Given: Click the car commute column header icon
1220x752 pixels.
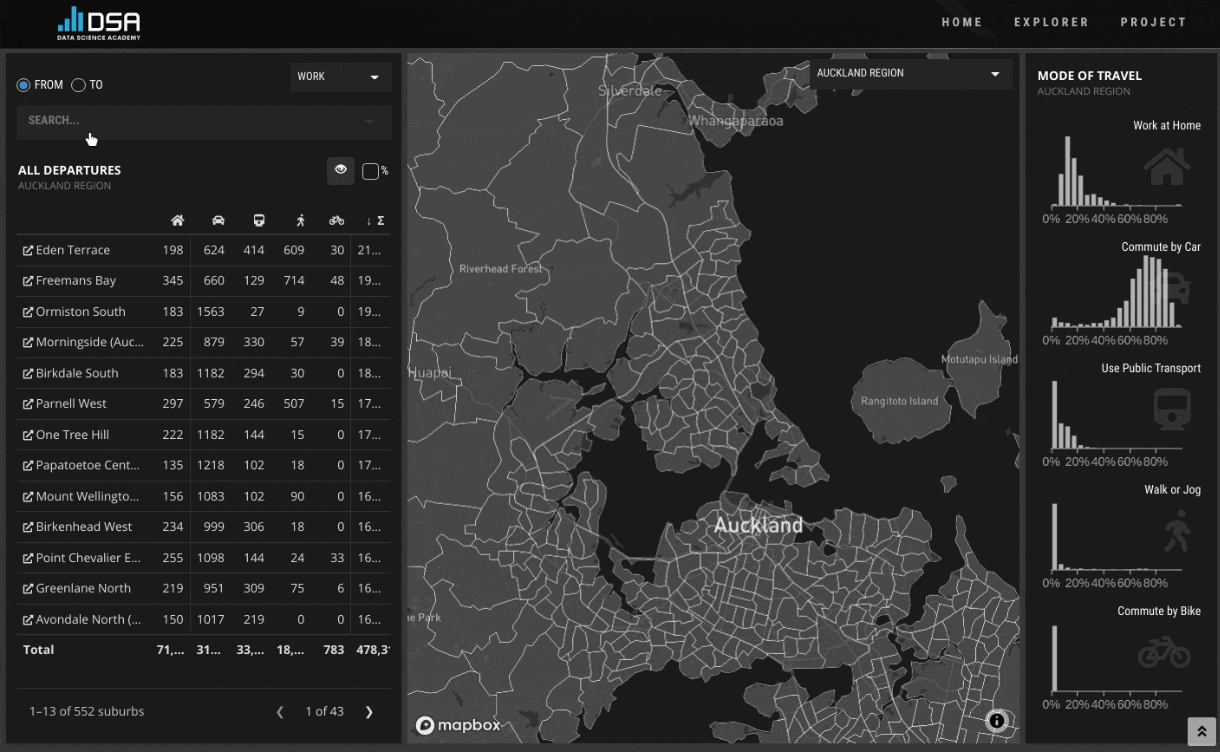Looking at the screenshot, I should click(217, 220).
